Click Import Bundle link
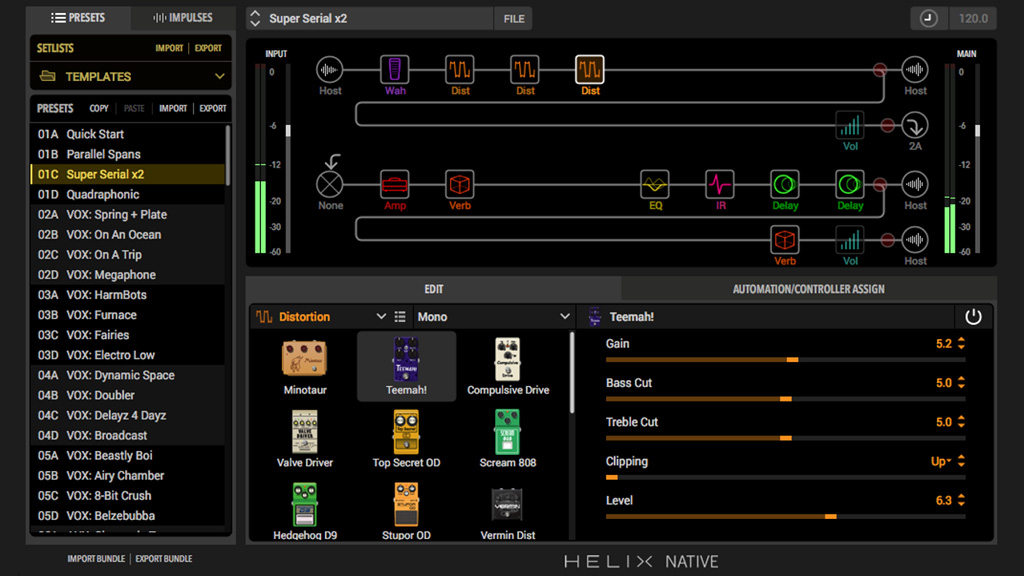The height and width of the screenshot is (576, 1024). point(98,559)
